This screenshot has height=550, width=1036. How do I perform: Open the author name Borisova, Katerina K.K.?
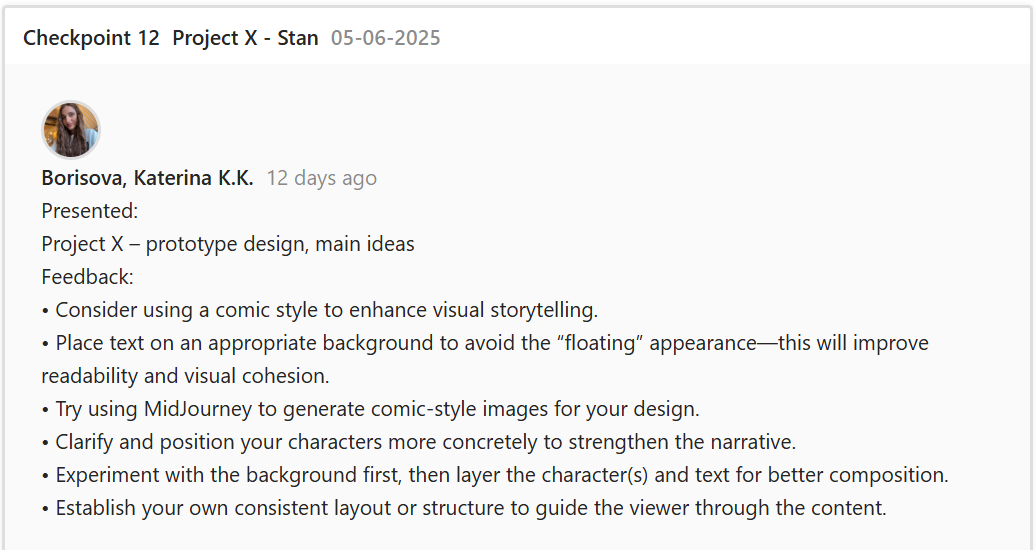click(147, 178)
